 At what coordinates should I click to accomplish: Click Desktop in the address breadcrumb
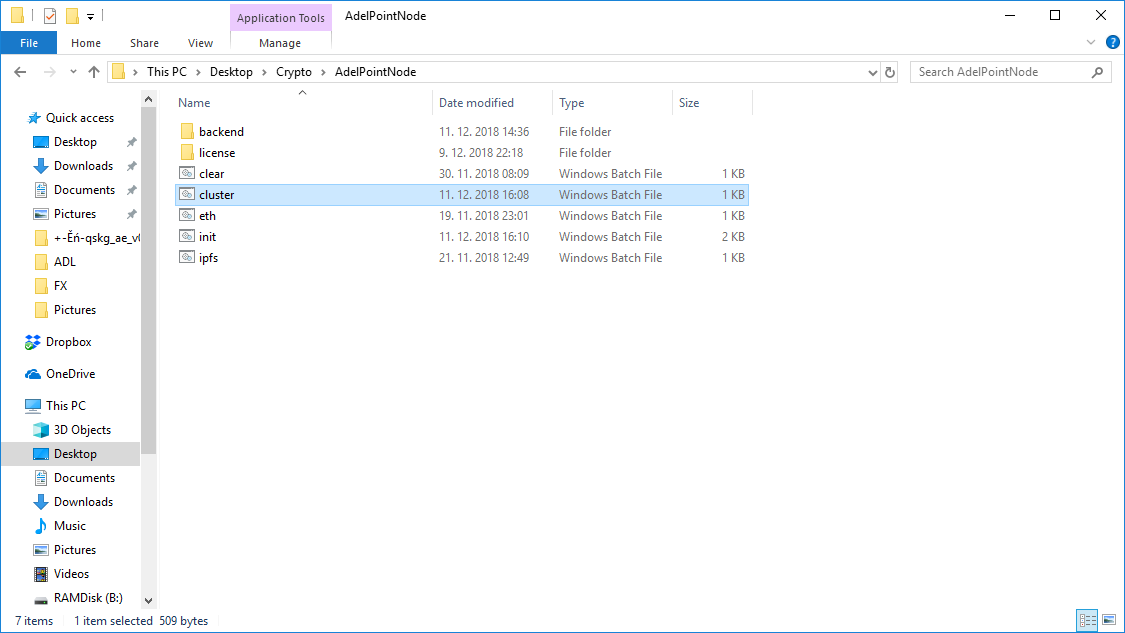[231, 72]
